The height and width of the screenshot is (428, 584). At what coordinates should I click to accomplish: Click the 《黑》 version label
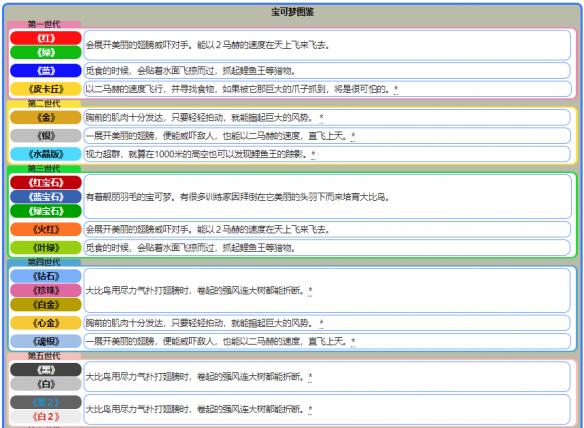(46, 370)
